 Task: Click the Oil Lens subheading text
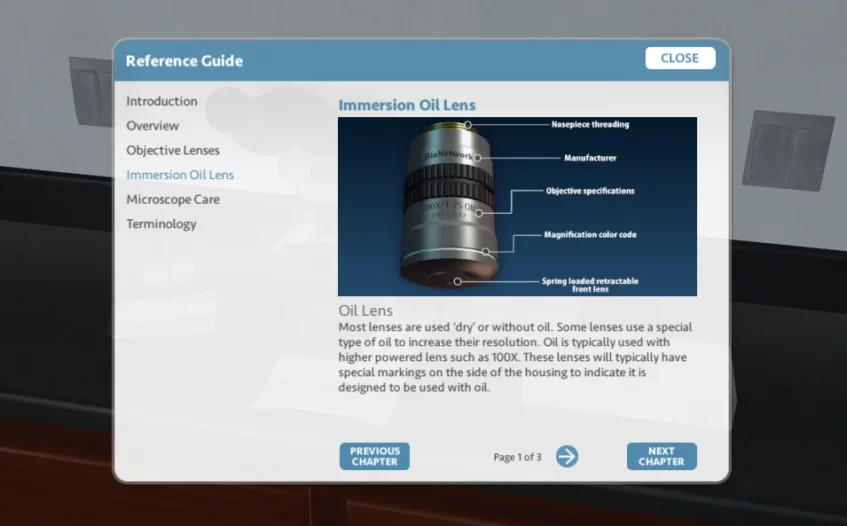click(365, 311)
